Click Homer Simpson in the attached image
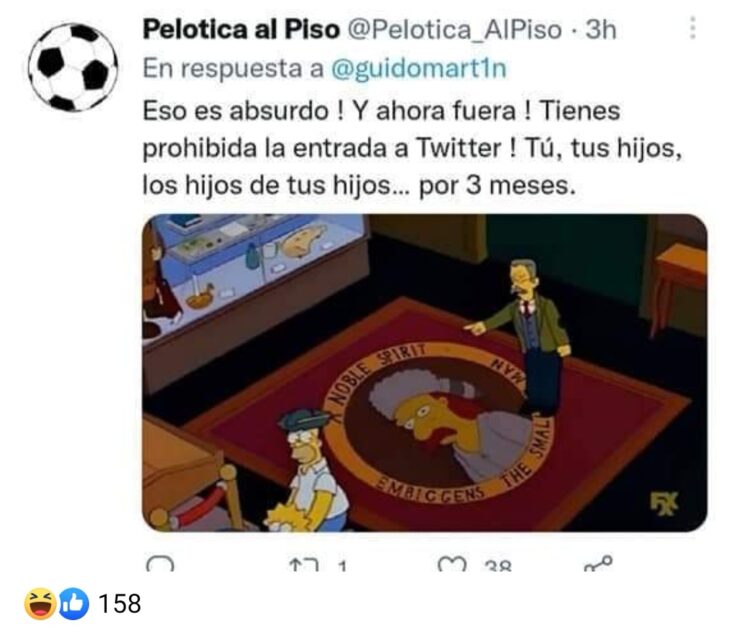The width and height of the screenshot is (730, 633). click(x=314, y=470)
